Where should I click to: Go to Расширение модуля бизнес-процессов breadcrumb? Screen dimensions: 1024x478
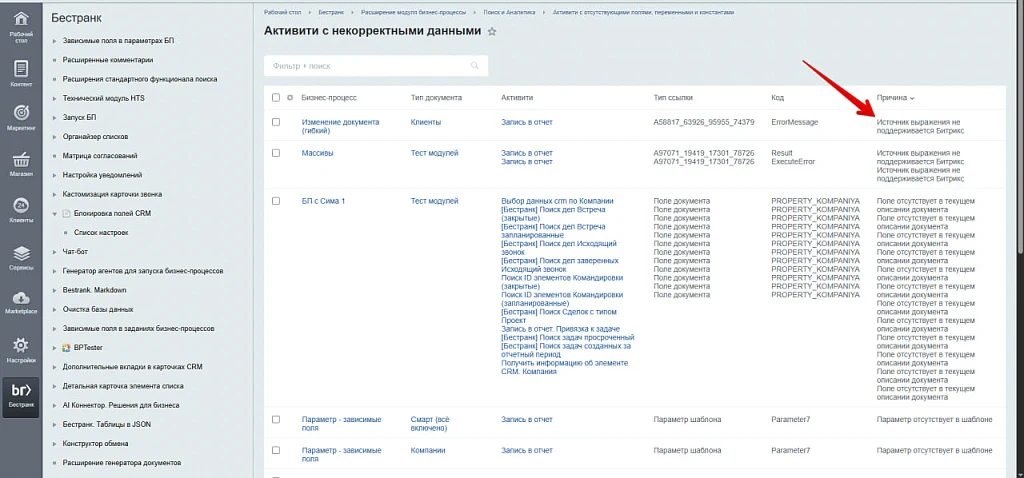pyautogui.click(x=414, y=12)
